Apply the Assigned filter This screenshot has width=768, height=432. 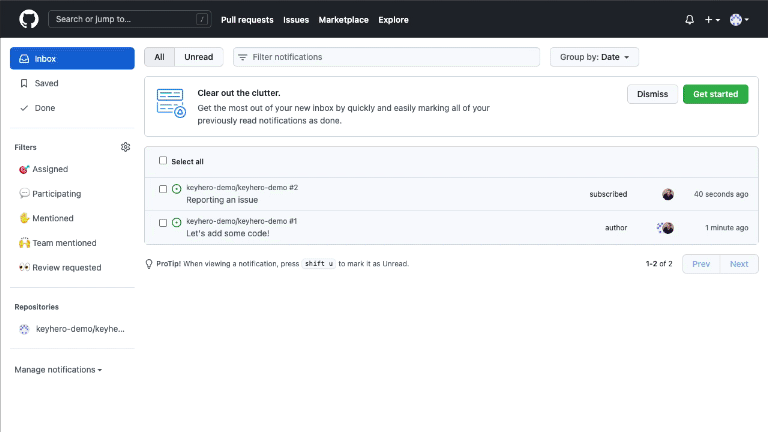44,169
